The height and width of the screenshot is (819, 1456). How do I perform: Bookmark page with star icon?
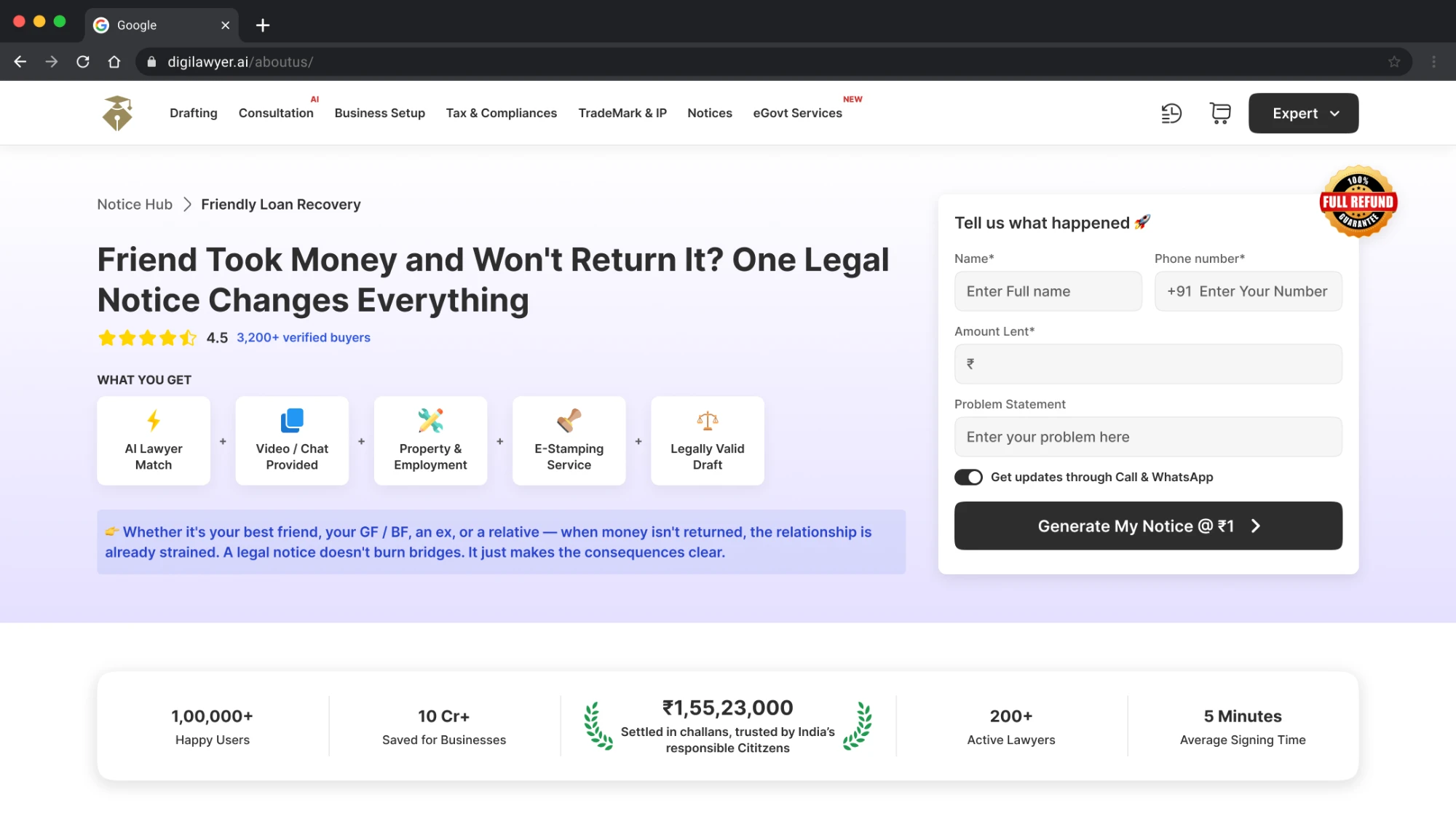(1394, 62)
